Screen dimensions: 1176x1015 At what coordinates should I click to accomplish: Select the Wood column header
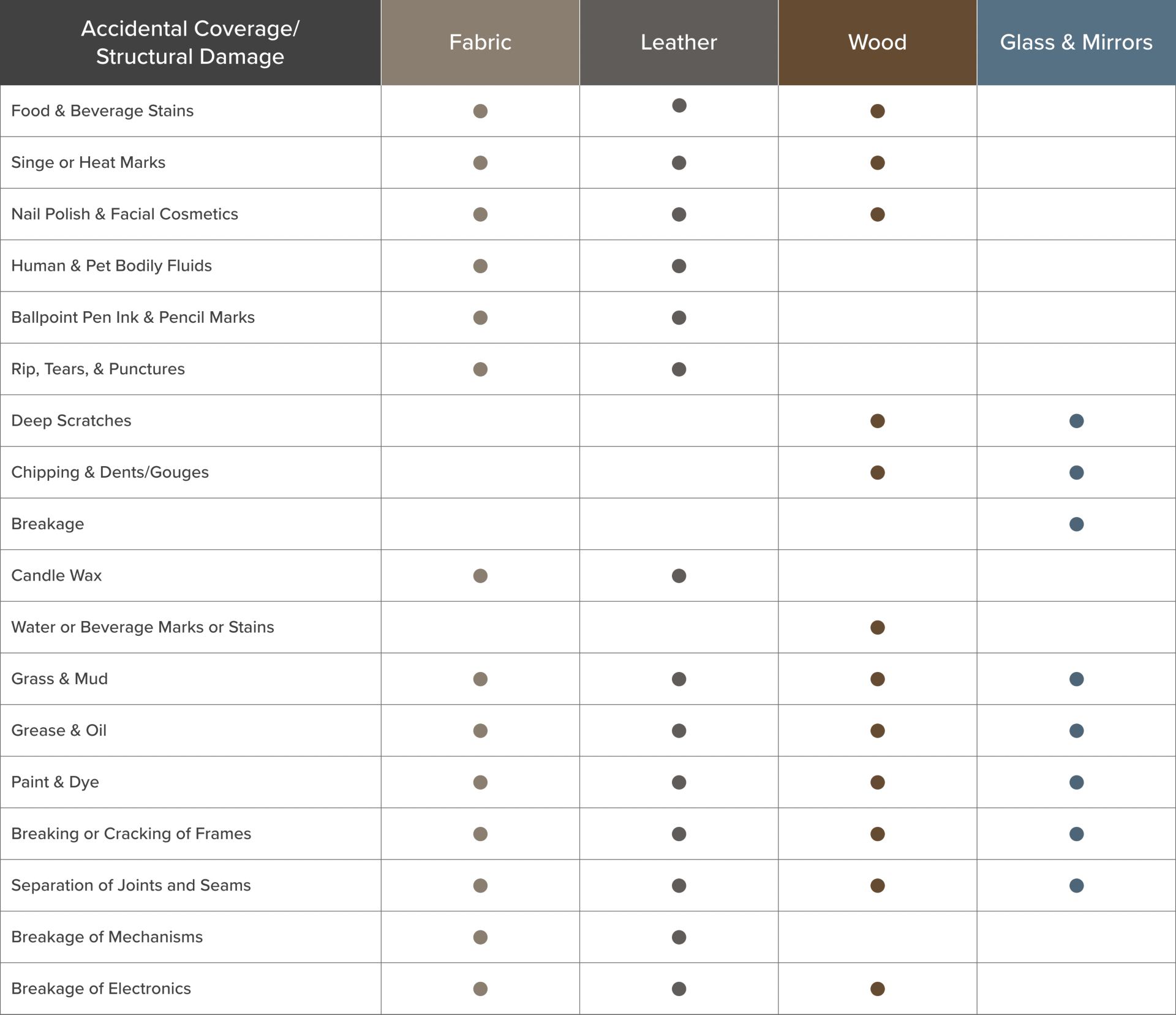[x=877, y=42]
